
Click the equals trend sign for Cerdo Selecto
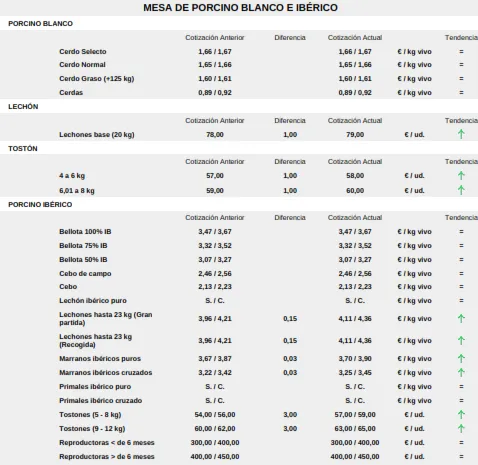pyautogui.click(x=461, y=52)
